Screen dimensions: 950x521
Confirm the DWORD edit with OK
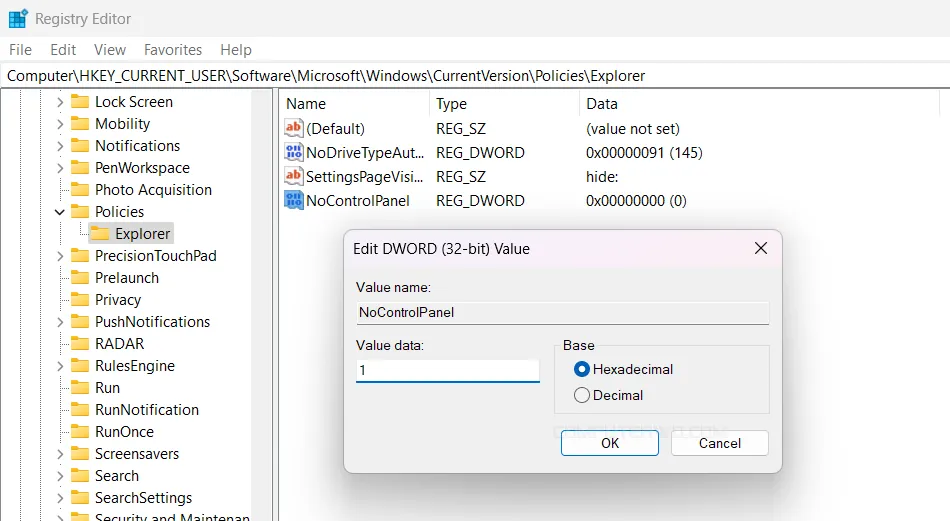pos(610,443)
